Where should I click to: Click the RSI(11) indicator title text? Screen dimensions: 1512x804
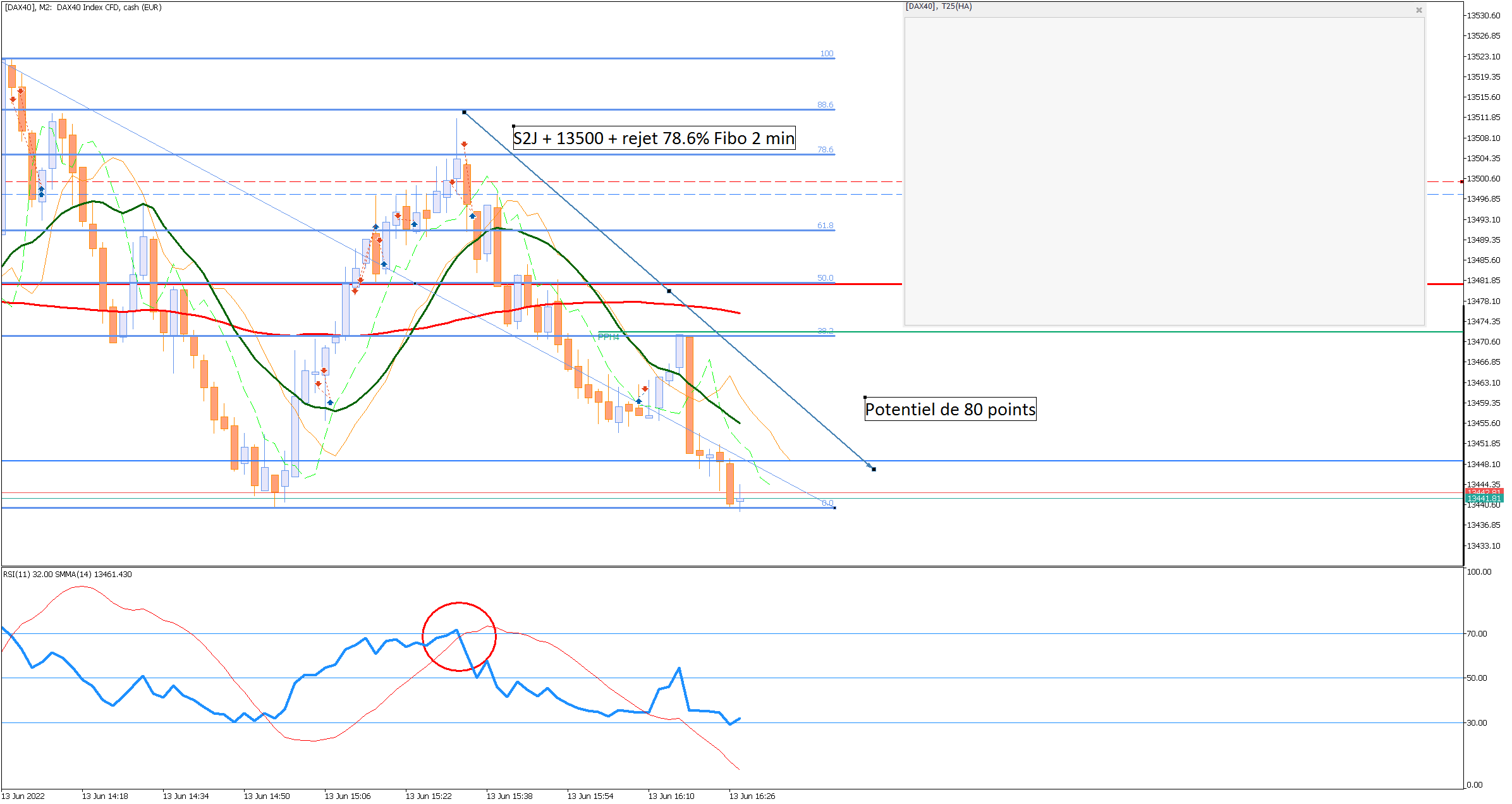tap(68, 575)
